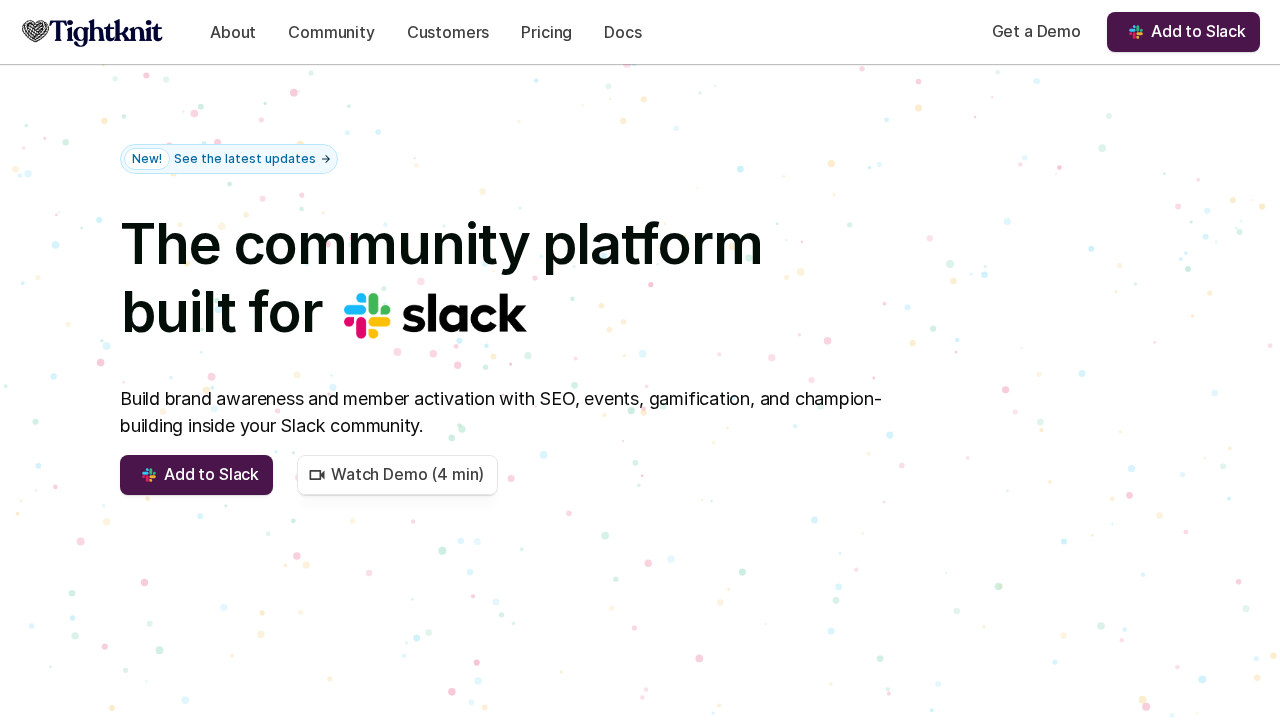The image size is (1280, 720).
Task: Play the Watch Demo (4 min) video
Action: tap(407, 475)
